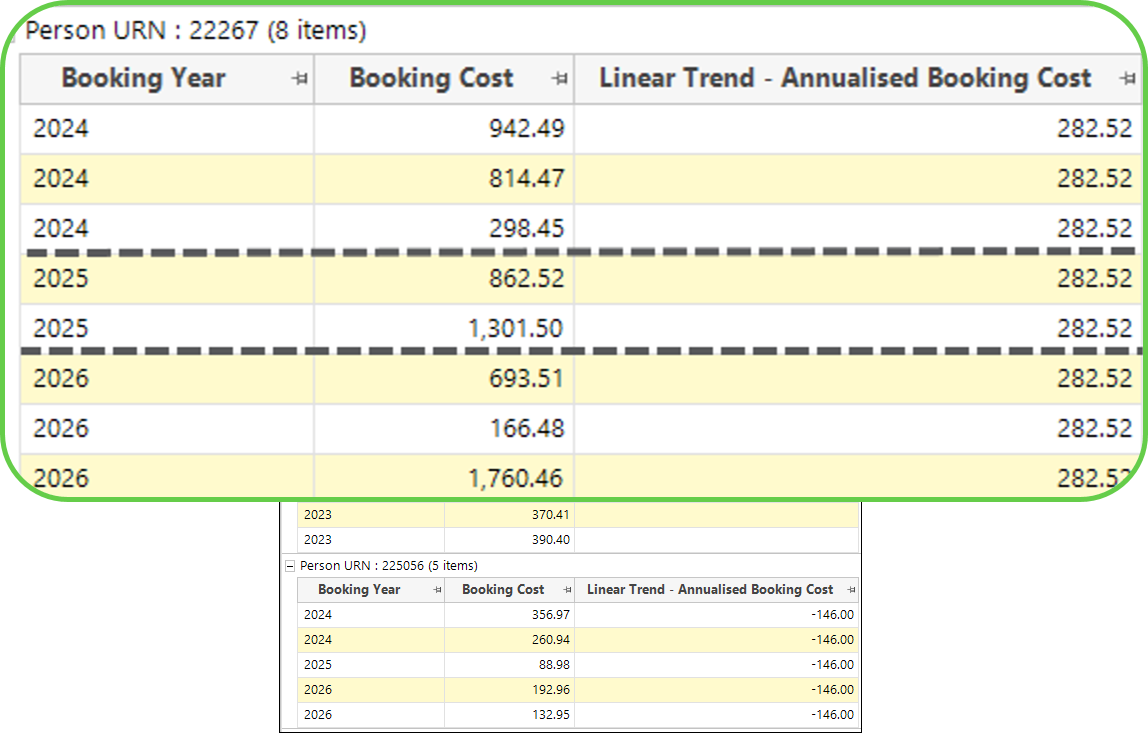
Task: Select -146.00 trend value in the 88.98 row
Action: coord(717,665)
